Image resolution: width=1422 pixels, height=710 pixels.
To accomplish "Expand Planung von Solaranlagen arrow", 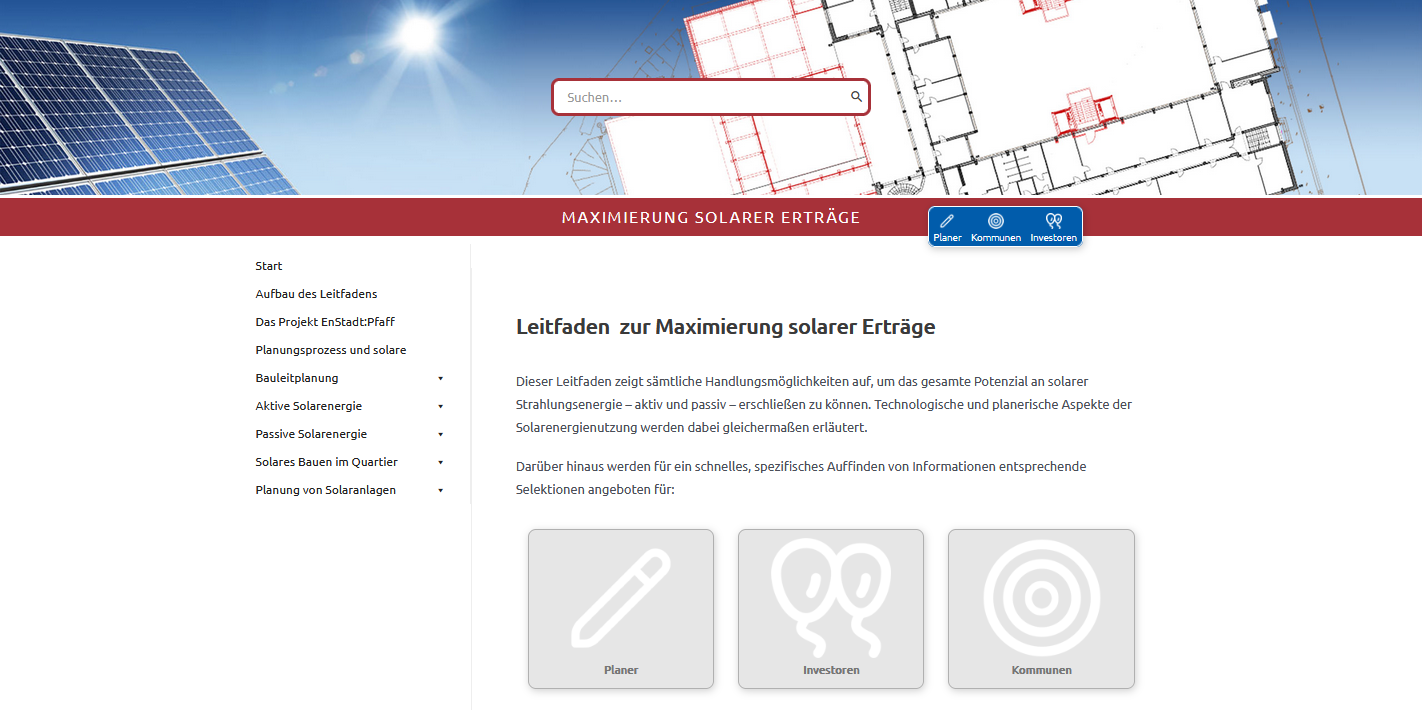I will pyautogui.click(x=440, y=490).
